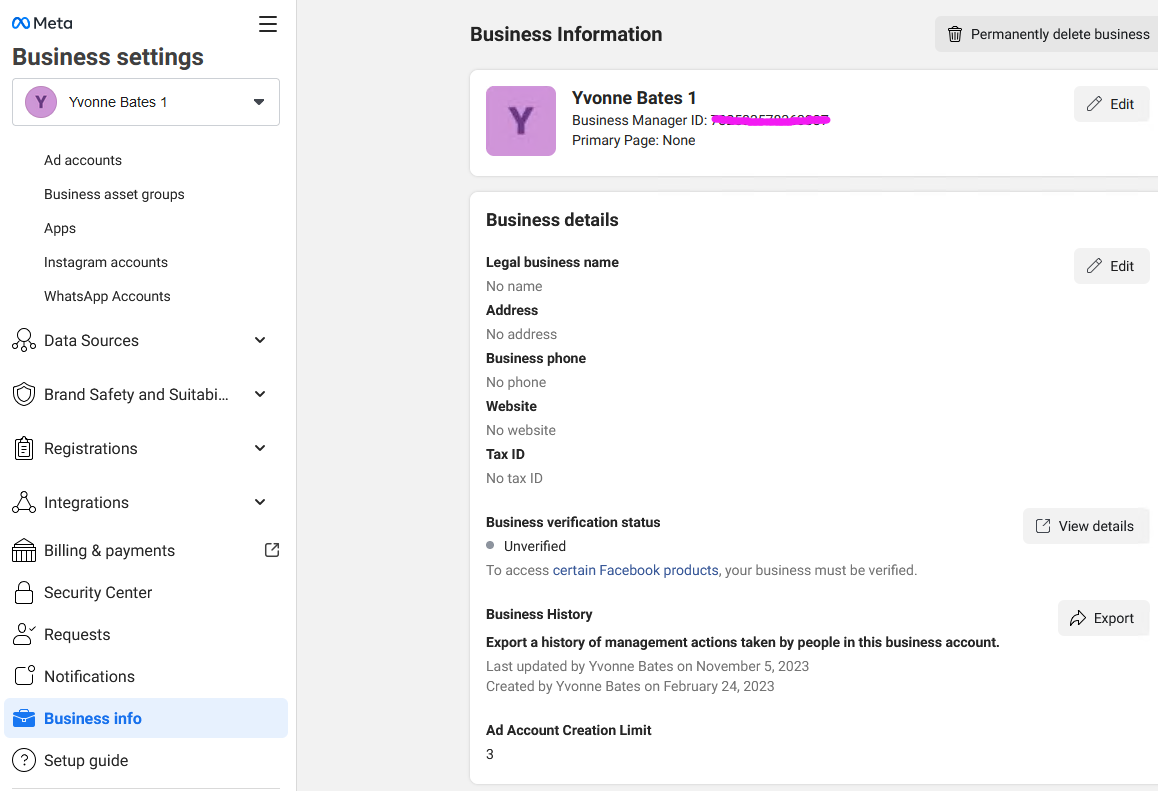Click the Billing & payments bank icon
The image size is (1158, 791).
click(x=24, y=550)
